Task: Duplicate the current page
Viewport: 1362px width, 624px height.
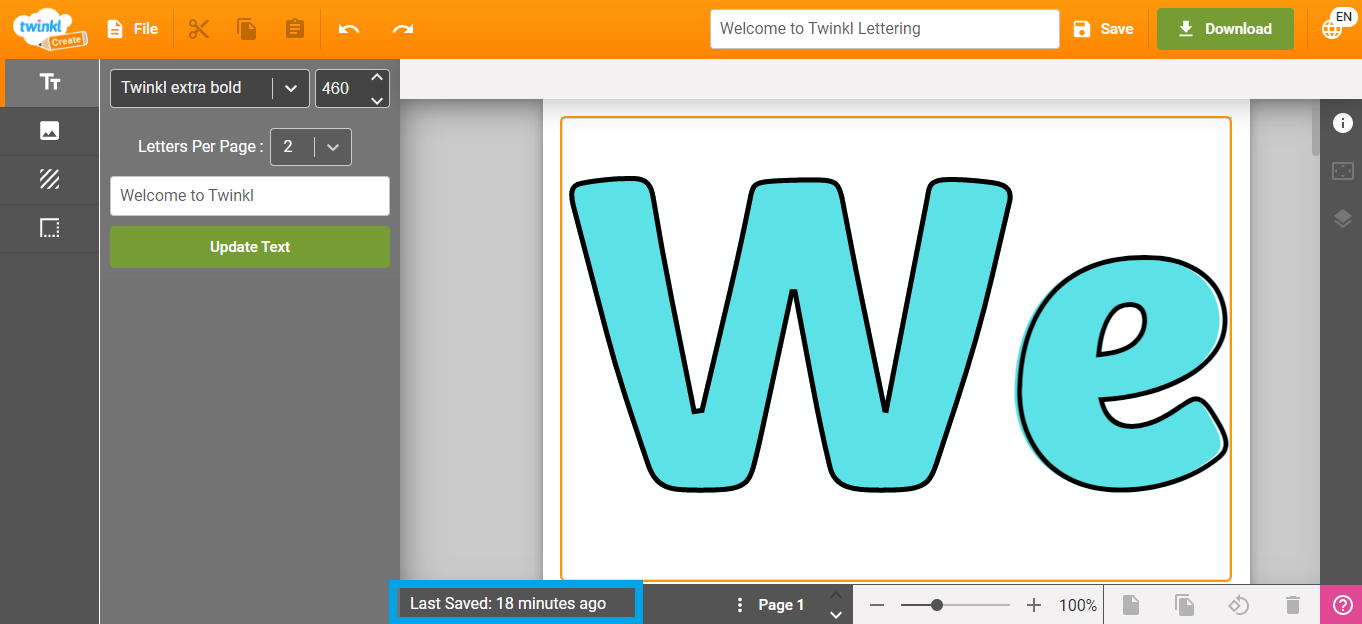Action: [x=1184, y=604]
